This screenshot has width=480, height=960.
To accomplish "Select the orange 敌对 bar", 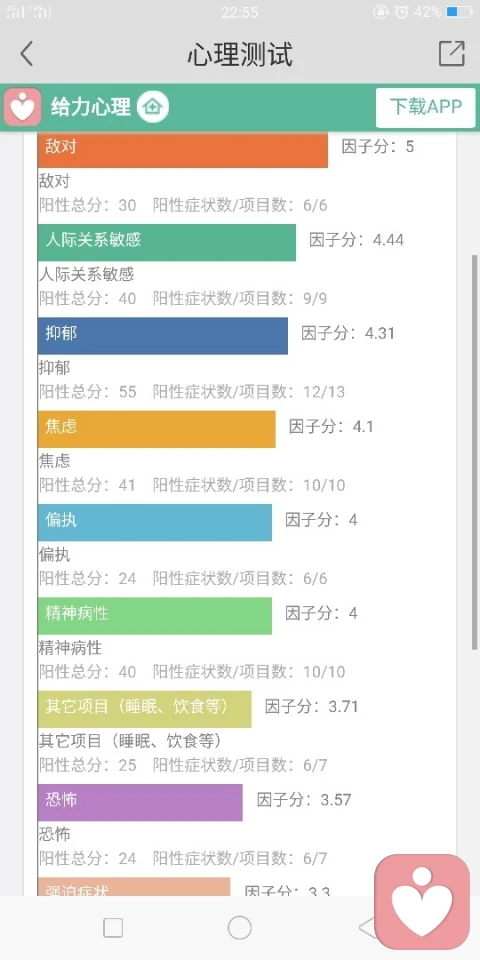I will (x=182, y=150).
